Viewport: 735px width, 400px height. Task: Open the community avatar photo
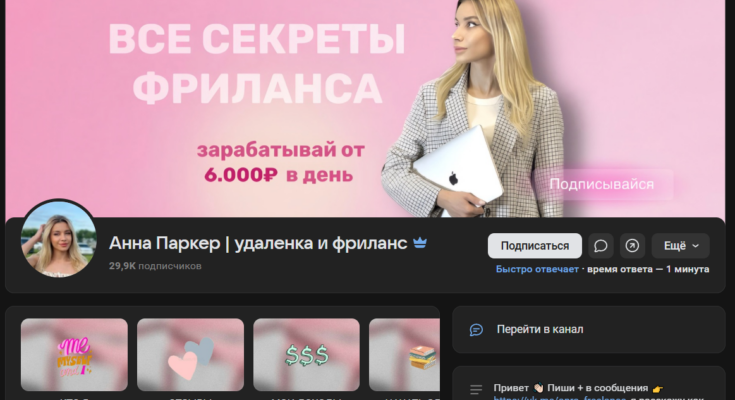(x=59, y=238)
